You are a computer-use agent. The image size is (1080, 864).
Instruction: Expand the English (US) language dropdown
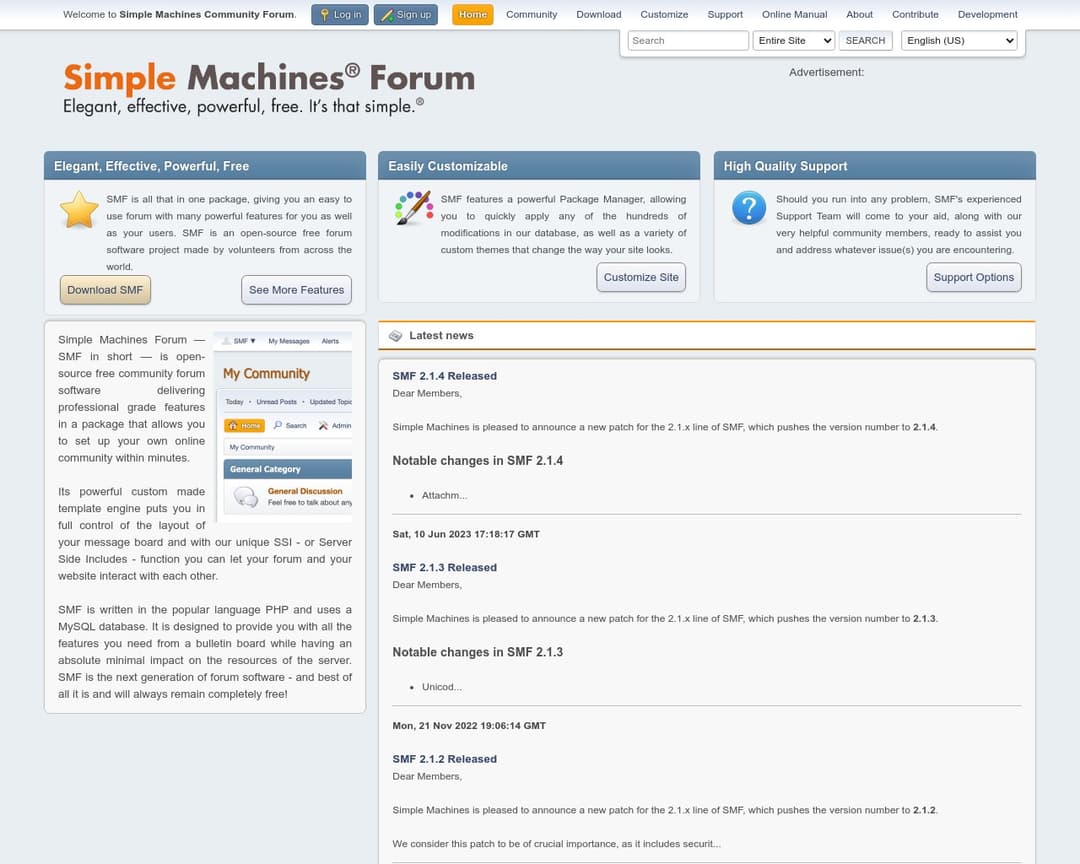coord(959,41)
